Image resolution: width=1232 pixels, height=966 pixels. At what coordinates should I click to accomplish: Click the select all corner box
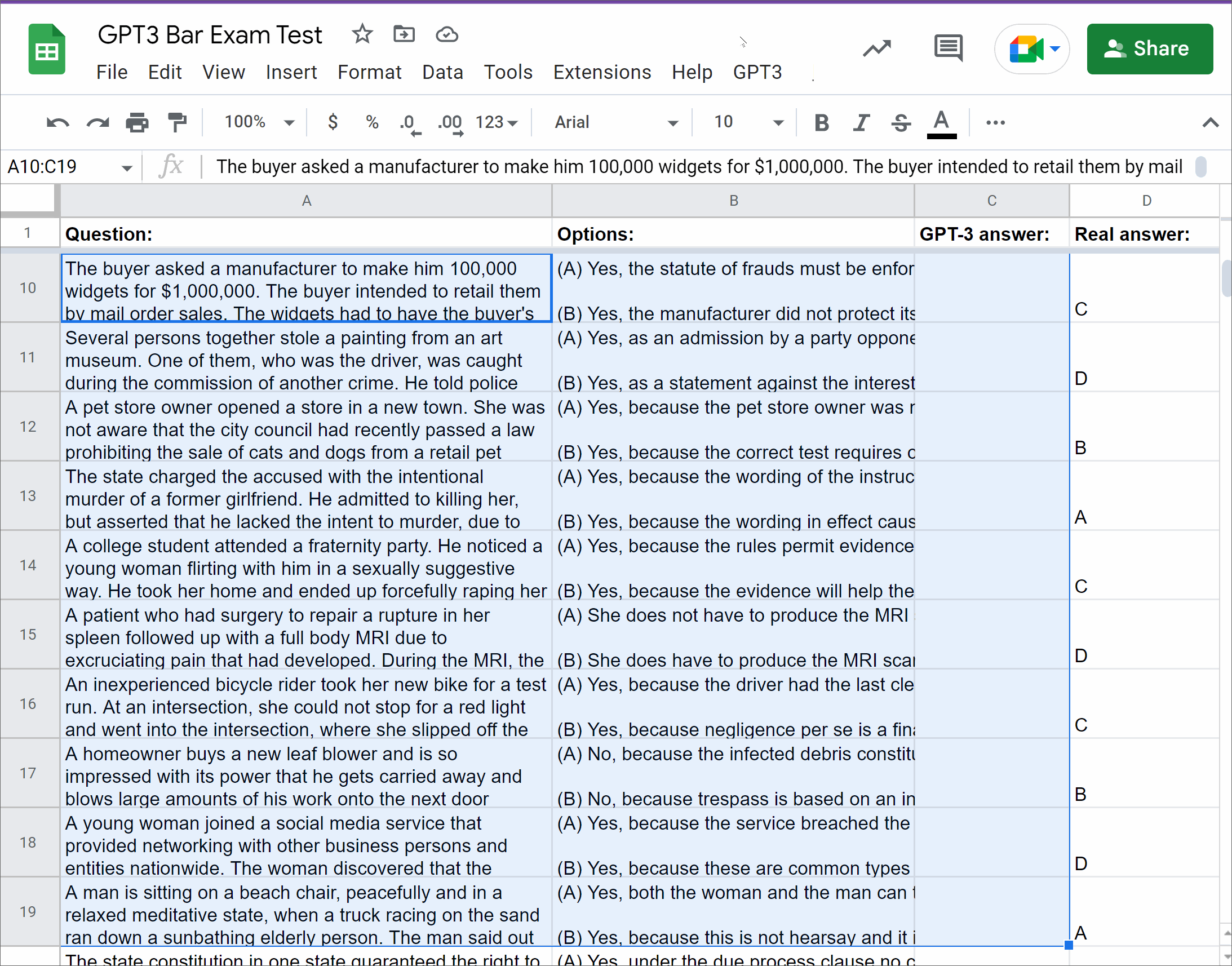[x=29, y=201]
